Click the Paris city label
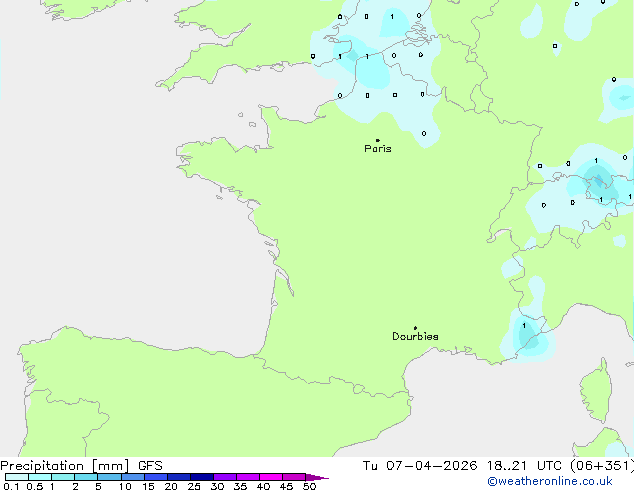Screen dimensions: 634x490 (378, 148)
